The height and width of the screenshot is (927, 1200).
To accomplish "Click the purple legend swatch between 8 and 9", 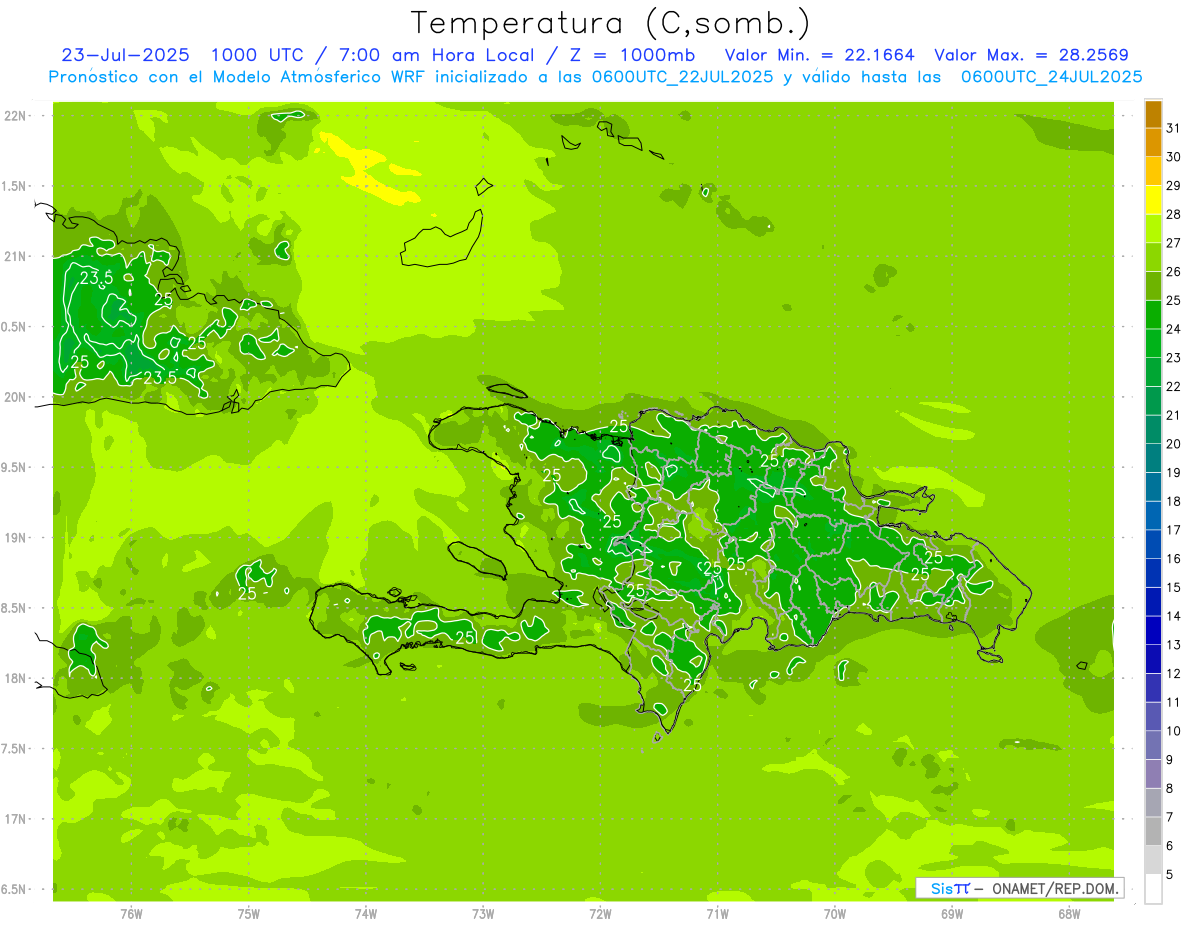I will 1153,775.
